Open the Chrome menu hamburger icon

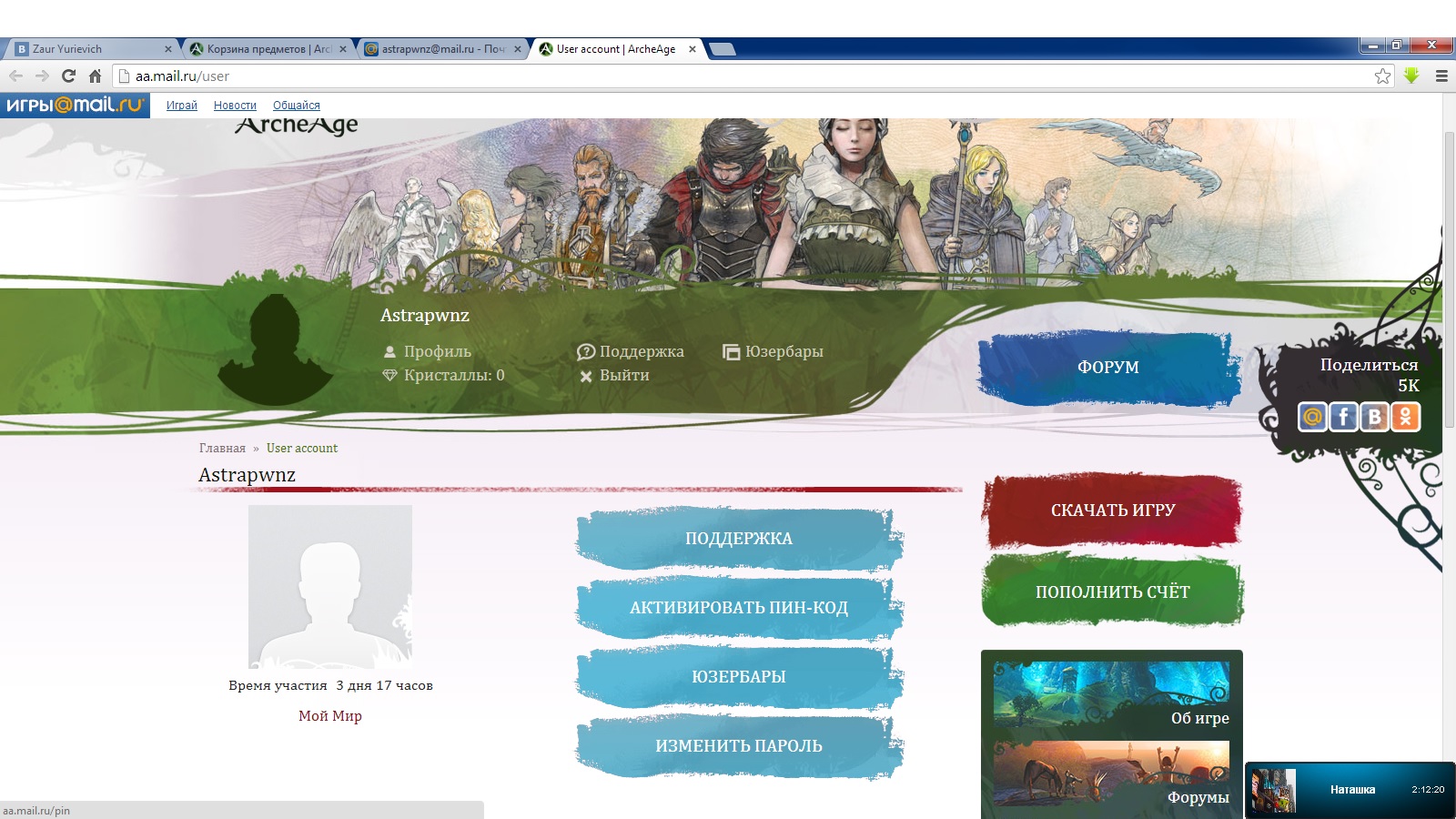click(1441, 76)
